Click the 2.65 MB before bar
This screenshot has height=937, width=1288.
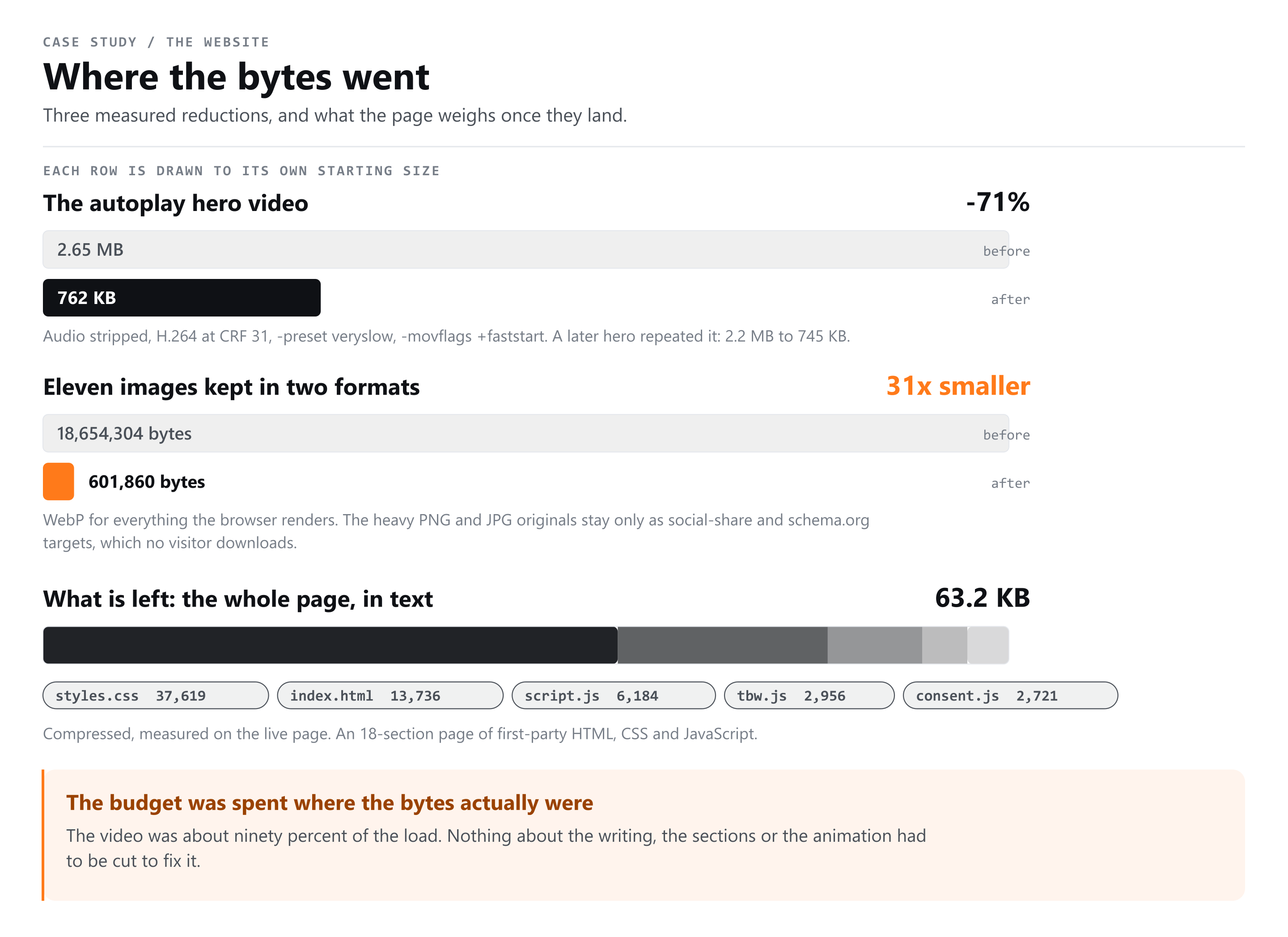[526, 249]
